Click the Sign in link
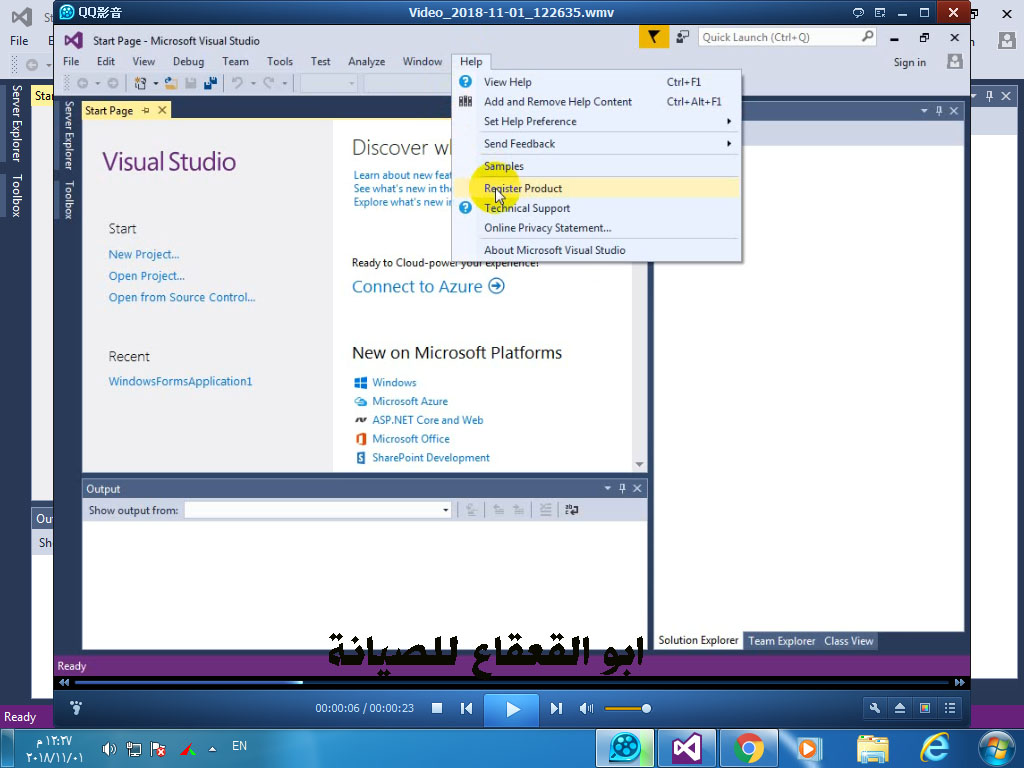This screenshot has width=1024, height=768. pos(910,62)
